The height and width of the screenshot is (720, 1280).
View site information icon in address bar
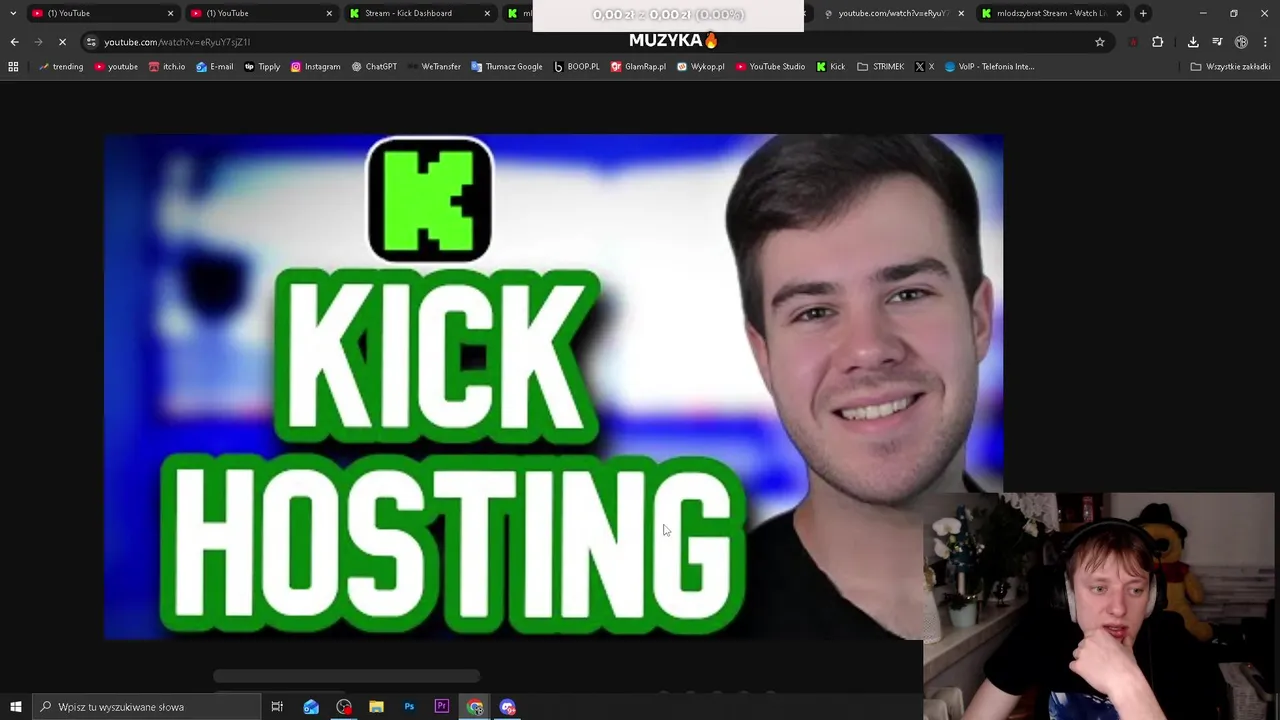click(91, 42)
